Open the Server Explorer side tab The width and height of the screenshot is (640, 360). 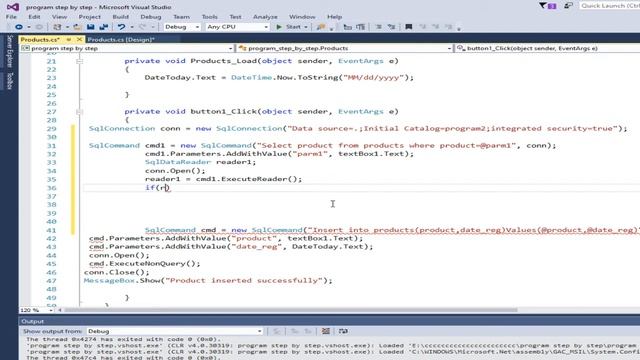click(10, 51)
